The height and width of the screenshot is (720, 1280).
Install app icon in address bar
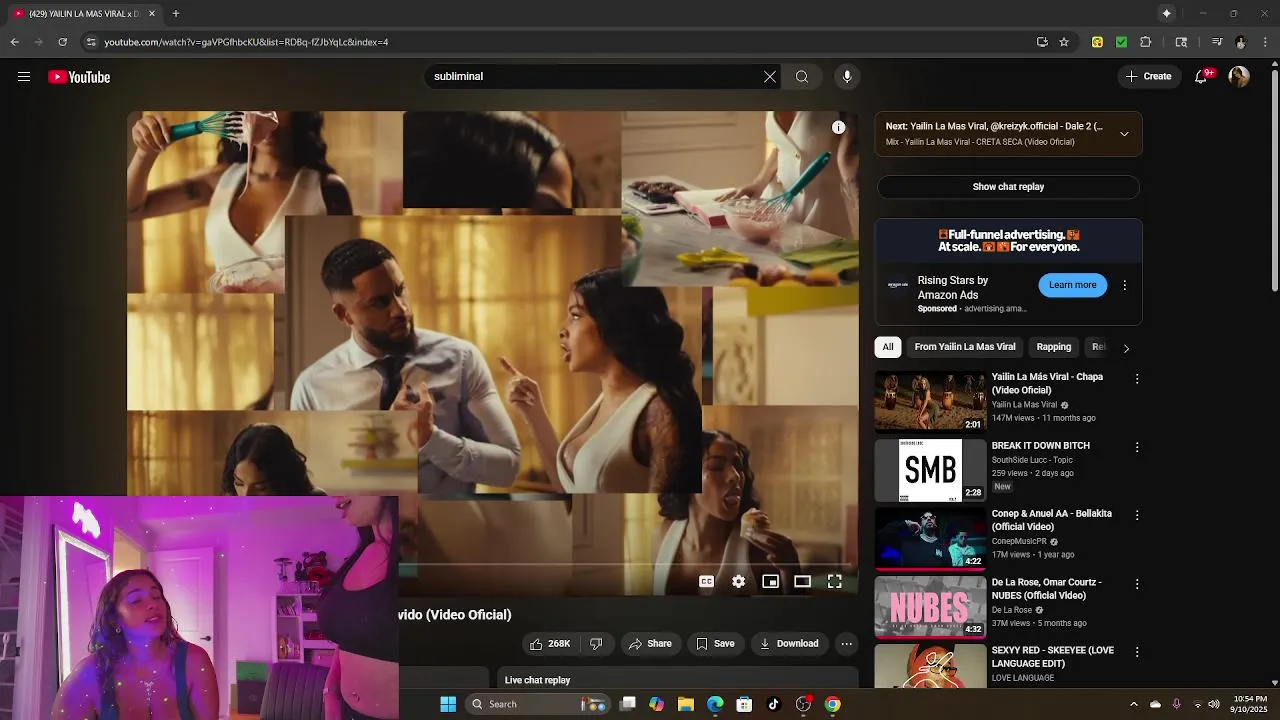[1042, 42]
